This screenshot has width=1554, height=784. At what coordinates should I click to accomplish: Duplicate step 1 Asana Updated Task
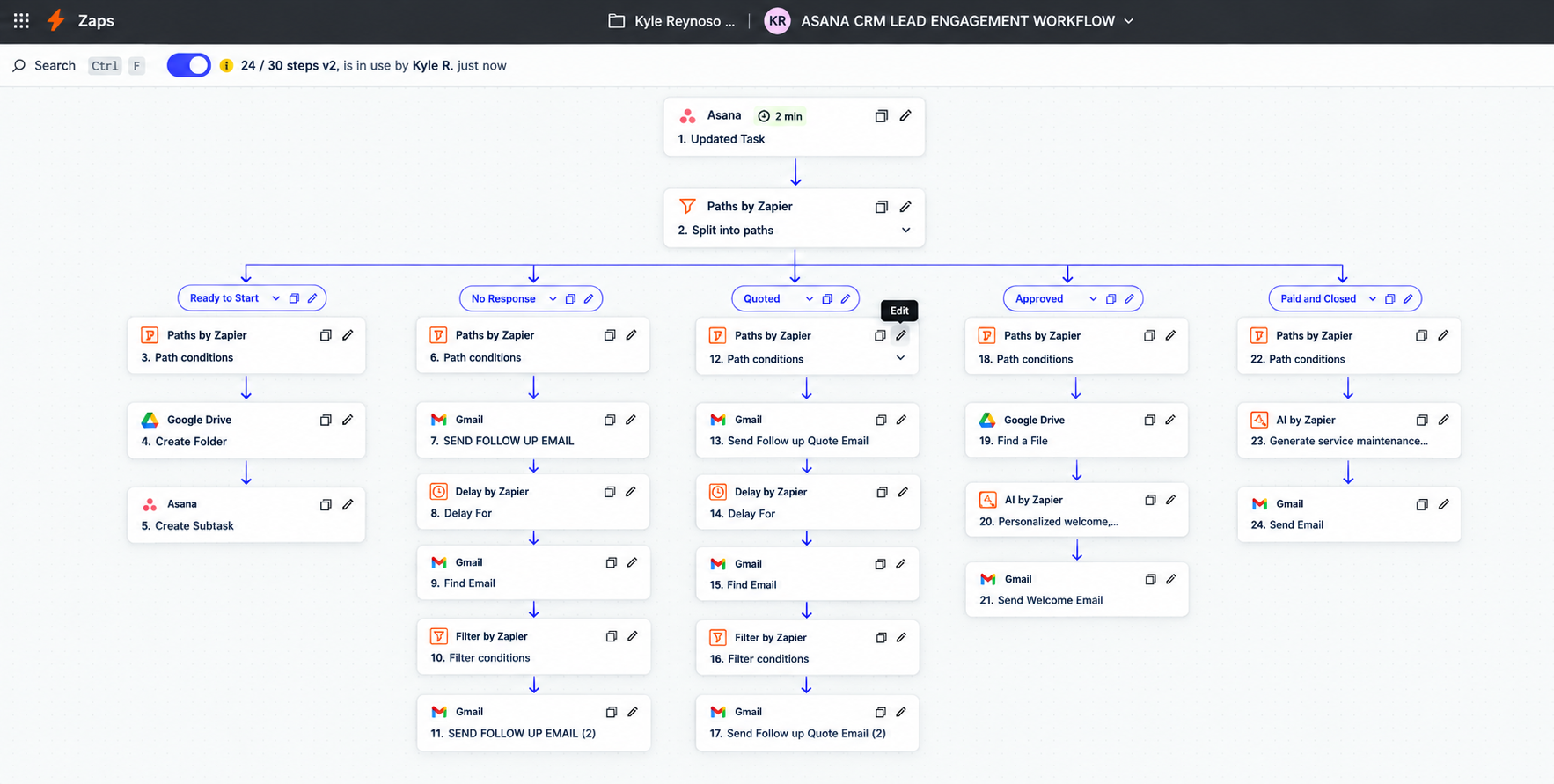tap(881, 115)
